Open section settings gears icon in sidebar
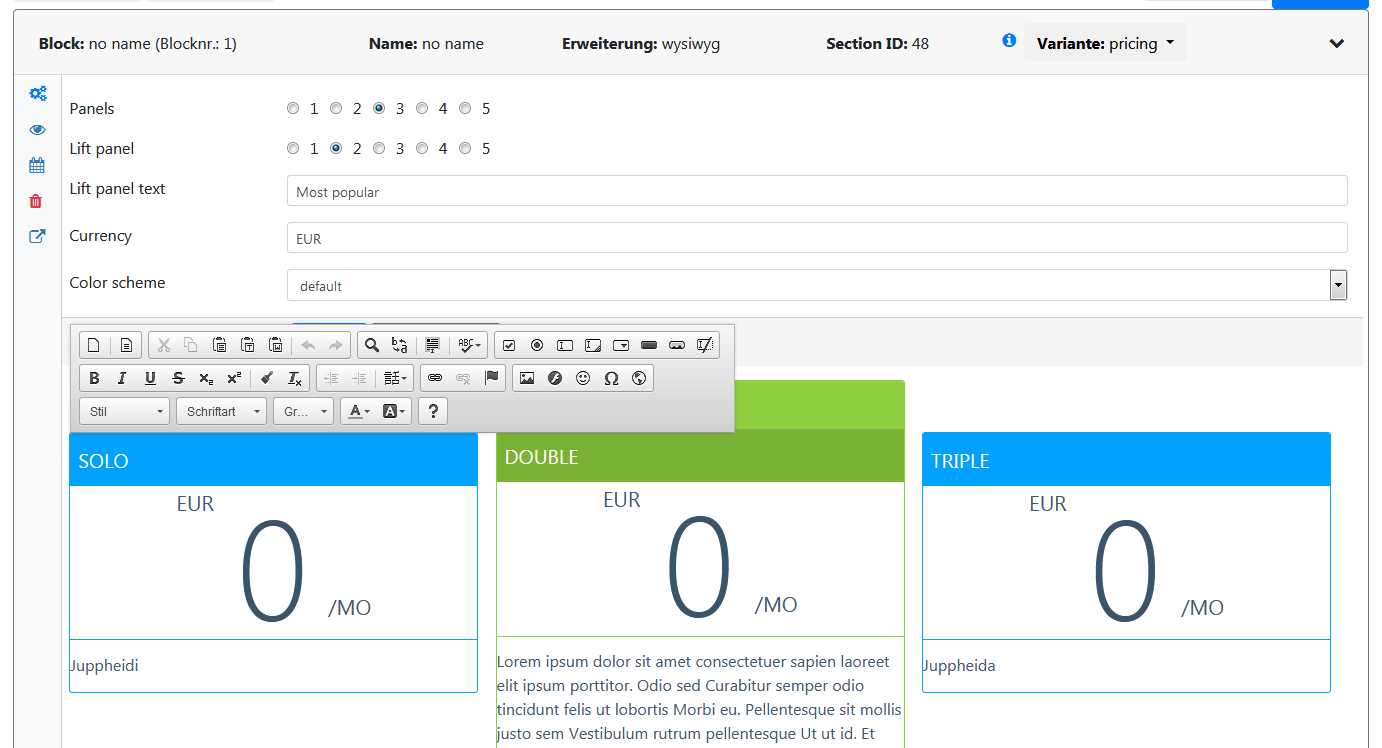1382x748 pixels. coord(37,94)
